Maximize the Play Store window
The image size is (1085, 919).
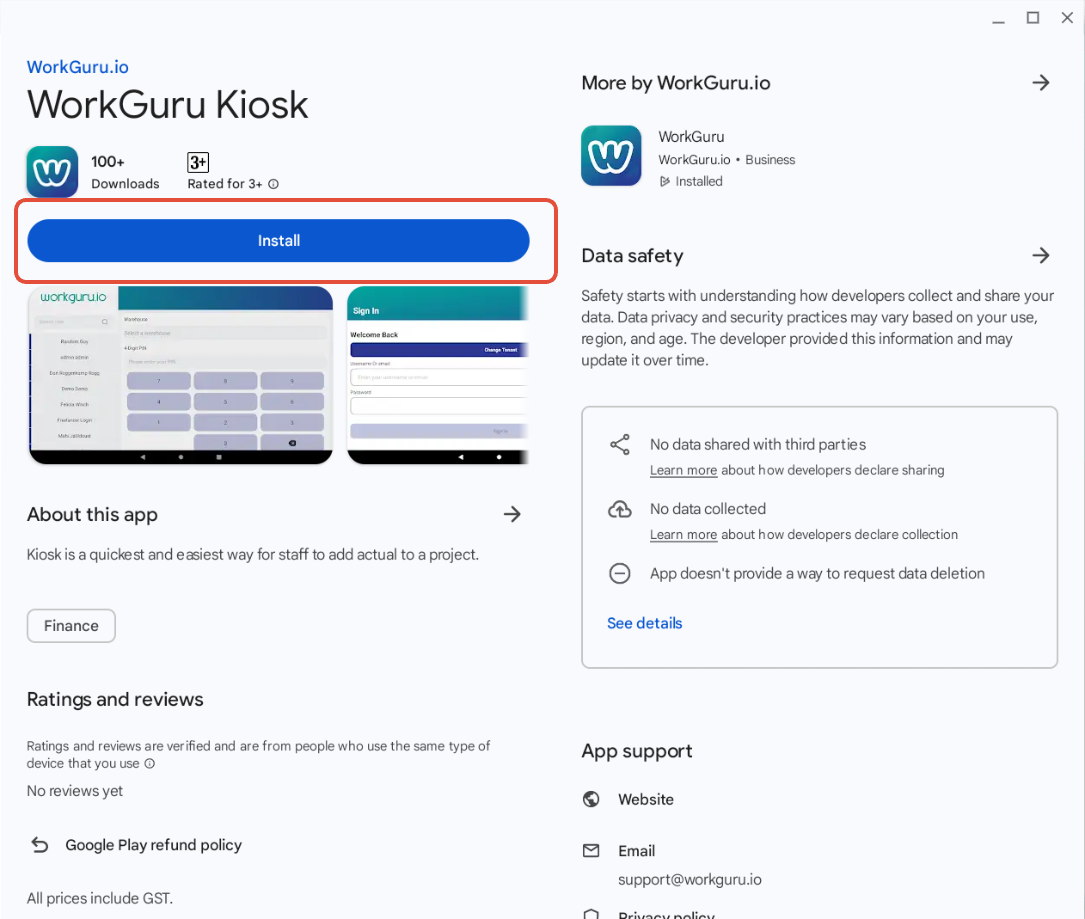[x=1032, y=18]
